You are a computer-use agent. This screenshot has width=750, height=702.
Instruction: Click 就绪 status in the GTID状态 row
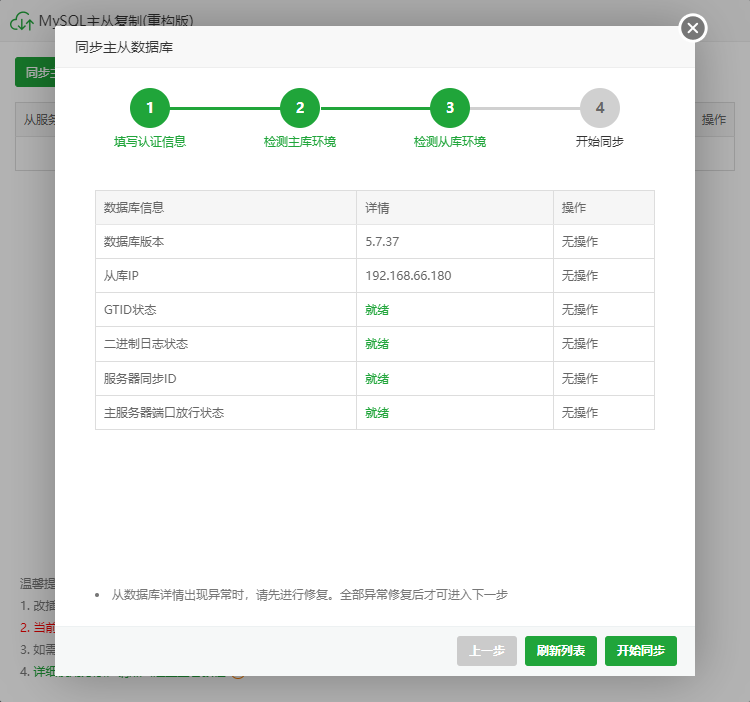tap(377, 310)
